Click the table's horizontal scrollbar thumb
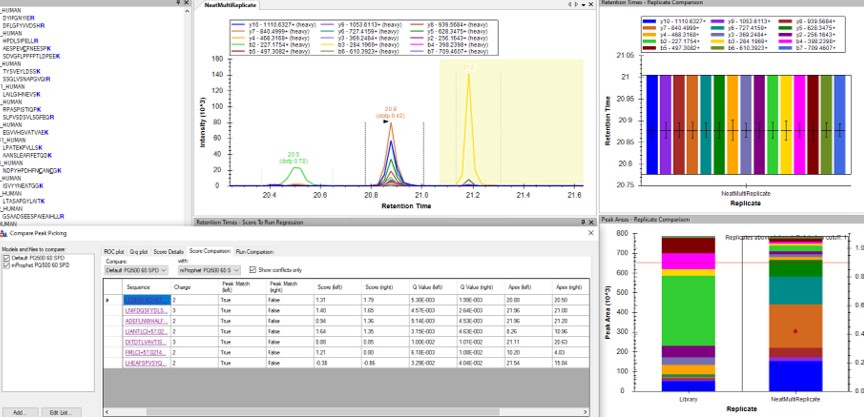The width and height of the screenshot is (864, 417). click(x=323, y=411)
